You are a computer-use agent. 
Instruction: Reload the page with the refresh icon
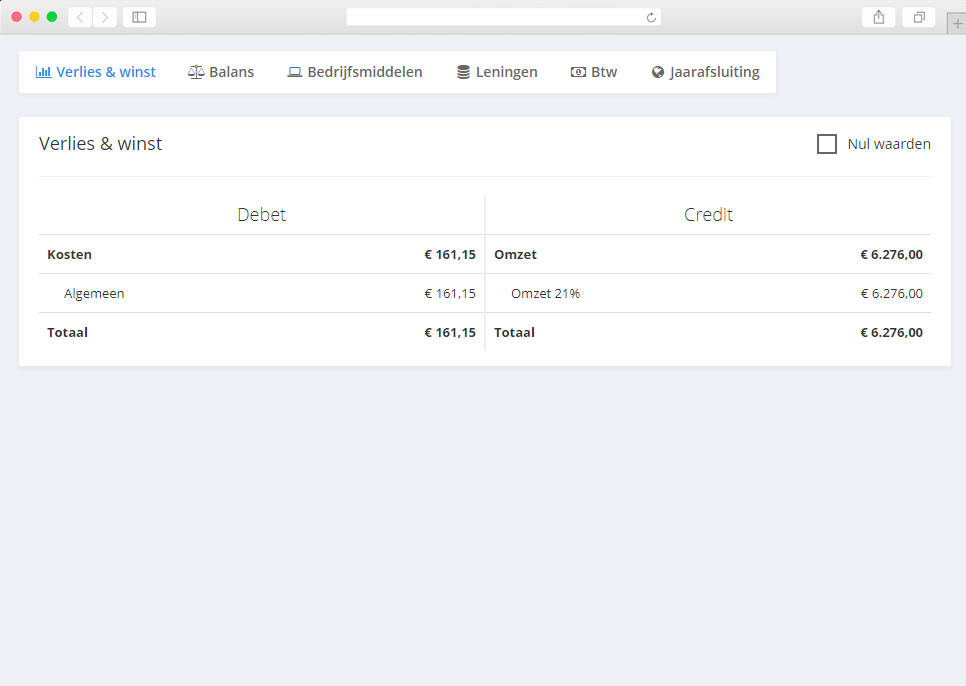click(x=651, y=17)
